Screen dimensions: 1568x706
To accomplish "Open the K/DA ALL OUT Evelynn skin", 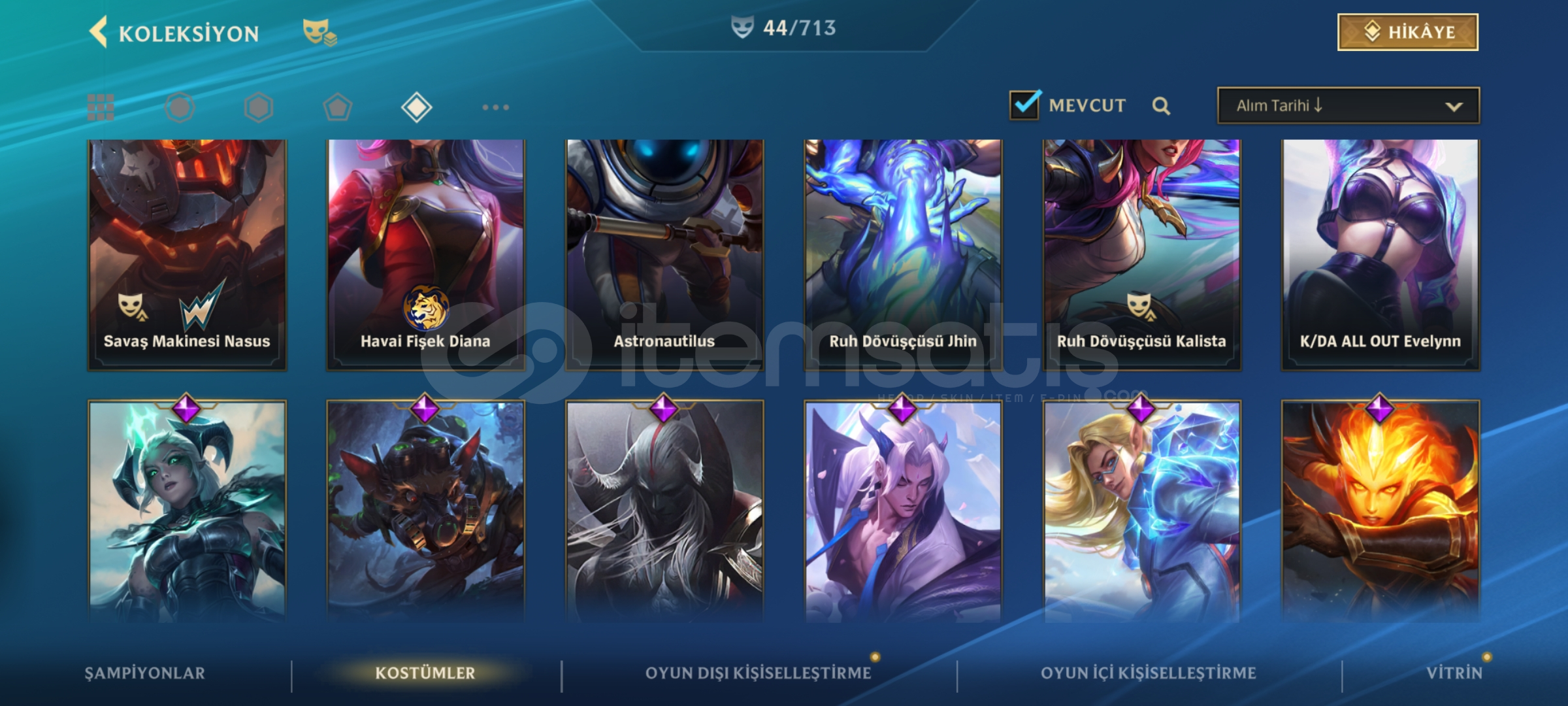I will [x=1380, y=255].
